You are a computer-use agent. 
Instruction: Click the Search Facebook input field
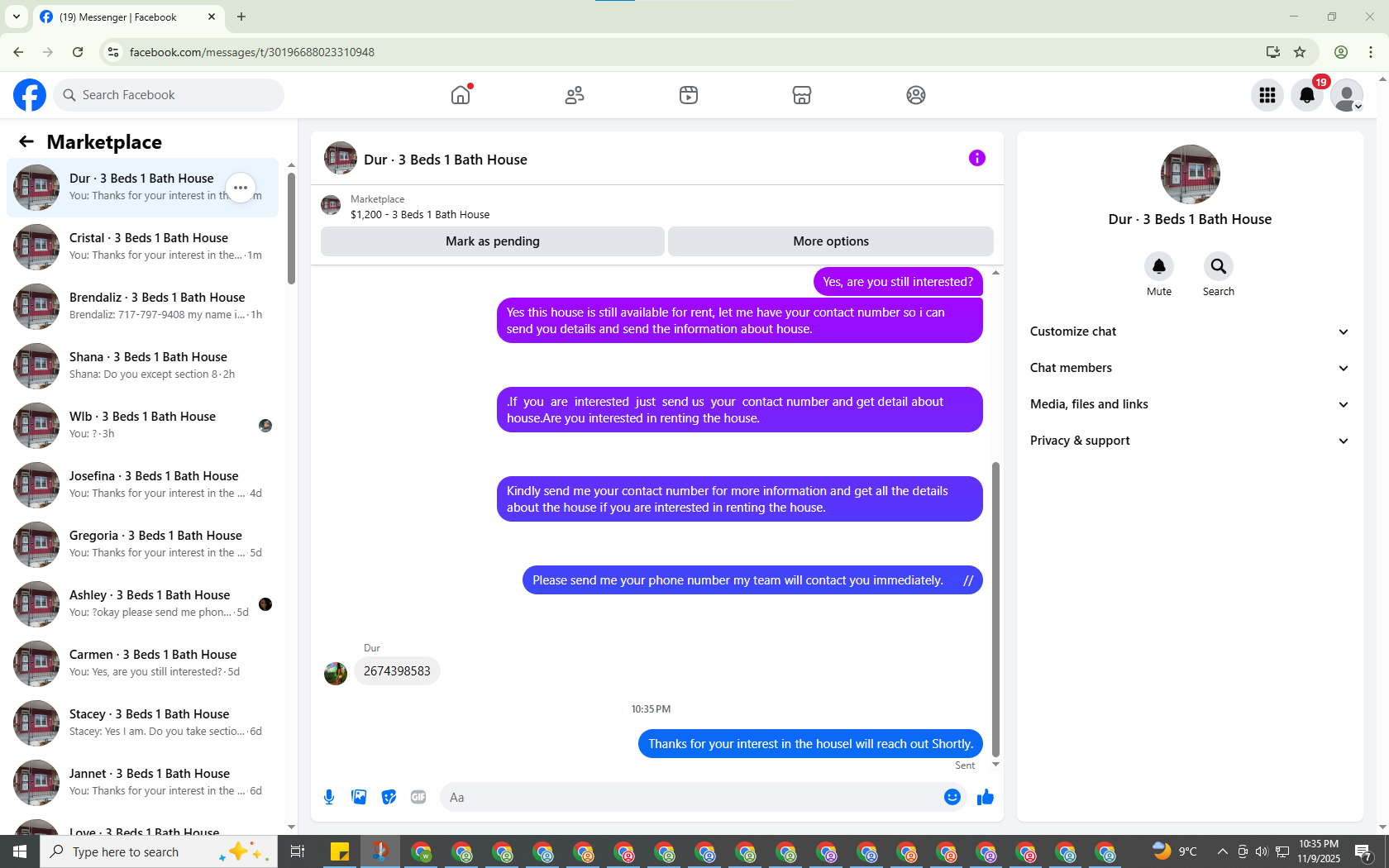(x=169, y=95)
